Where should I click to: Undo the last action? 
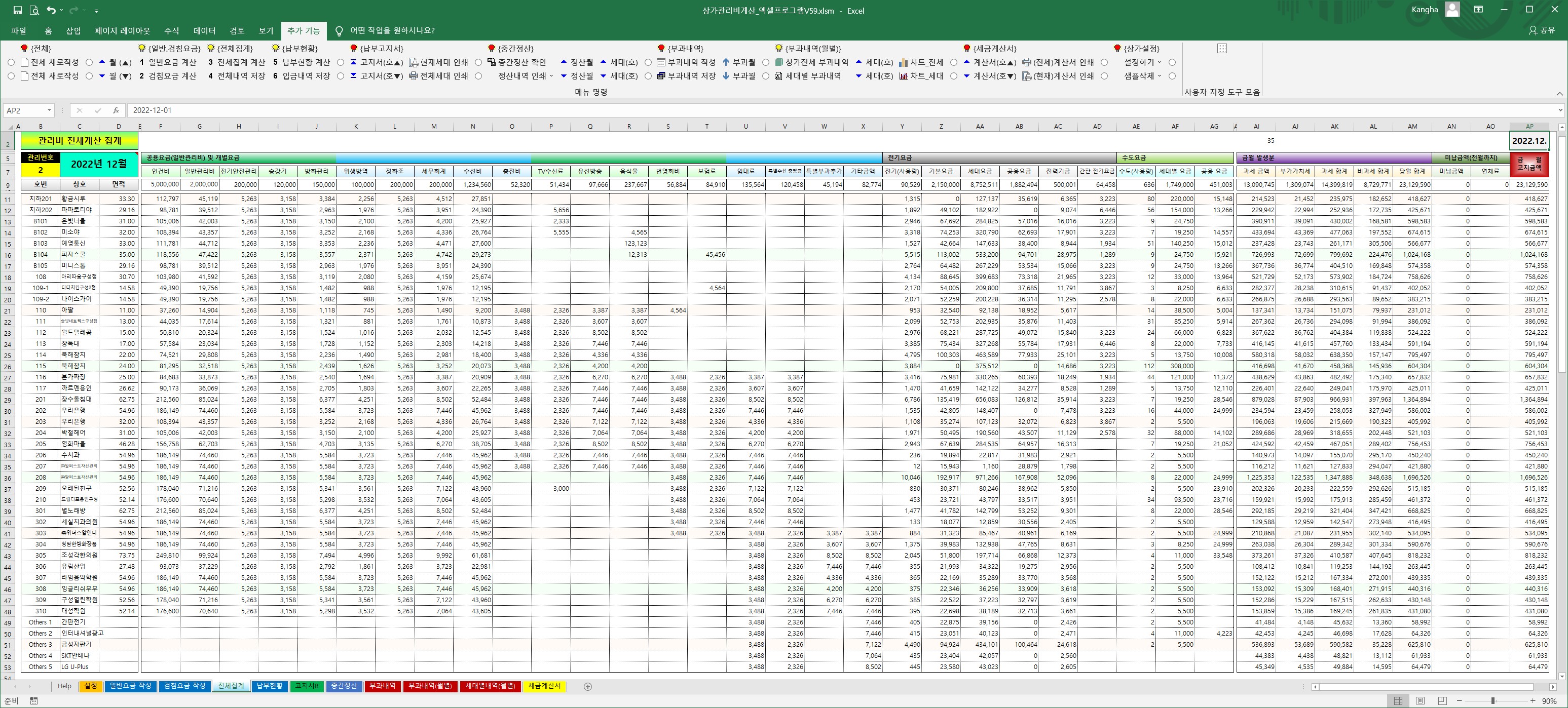pyautogui.click(x=51, y=10)
